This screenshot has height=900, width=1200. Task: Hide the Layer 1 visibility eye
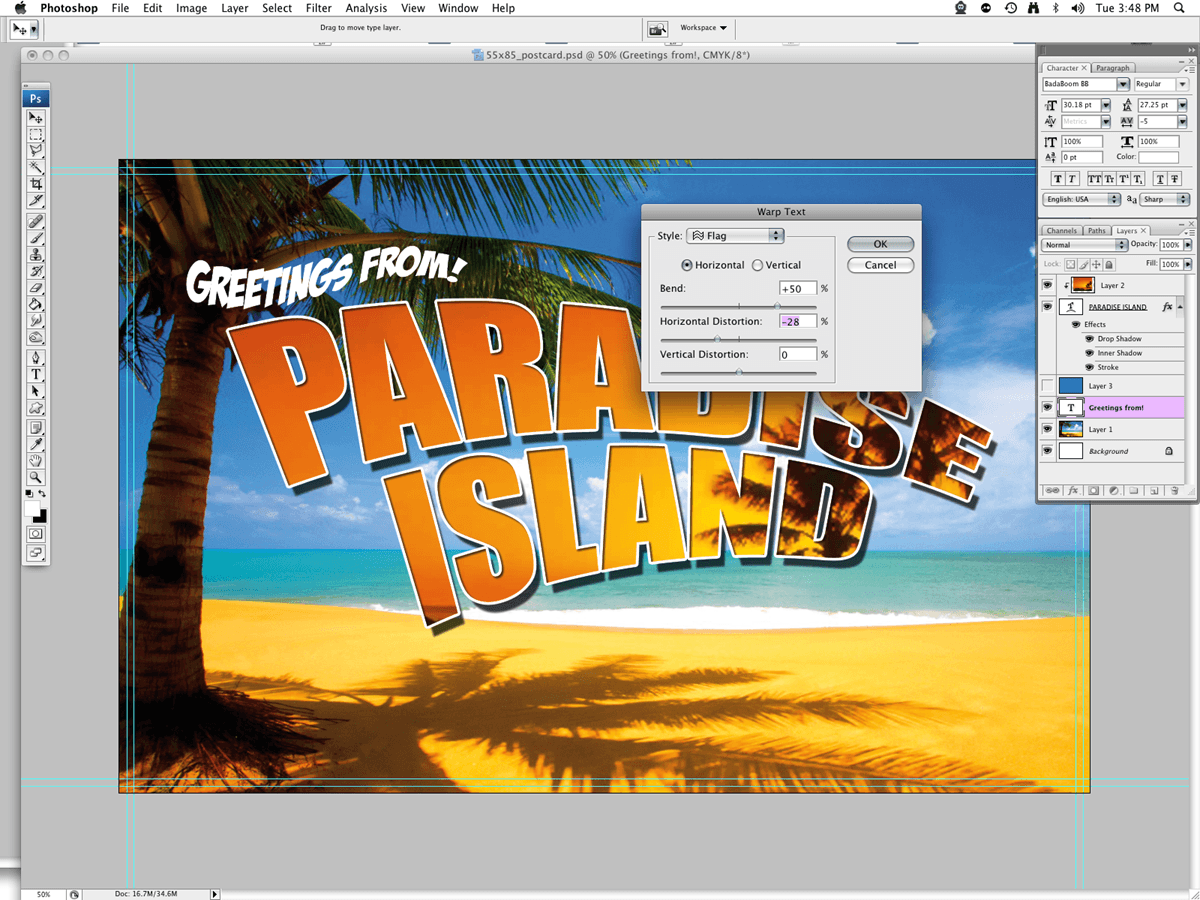pyautogui.click(x=1047, y=429)
